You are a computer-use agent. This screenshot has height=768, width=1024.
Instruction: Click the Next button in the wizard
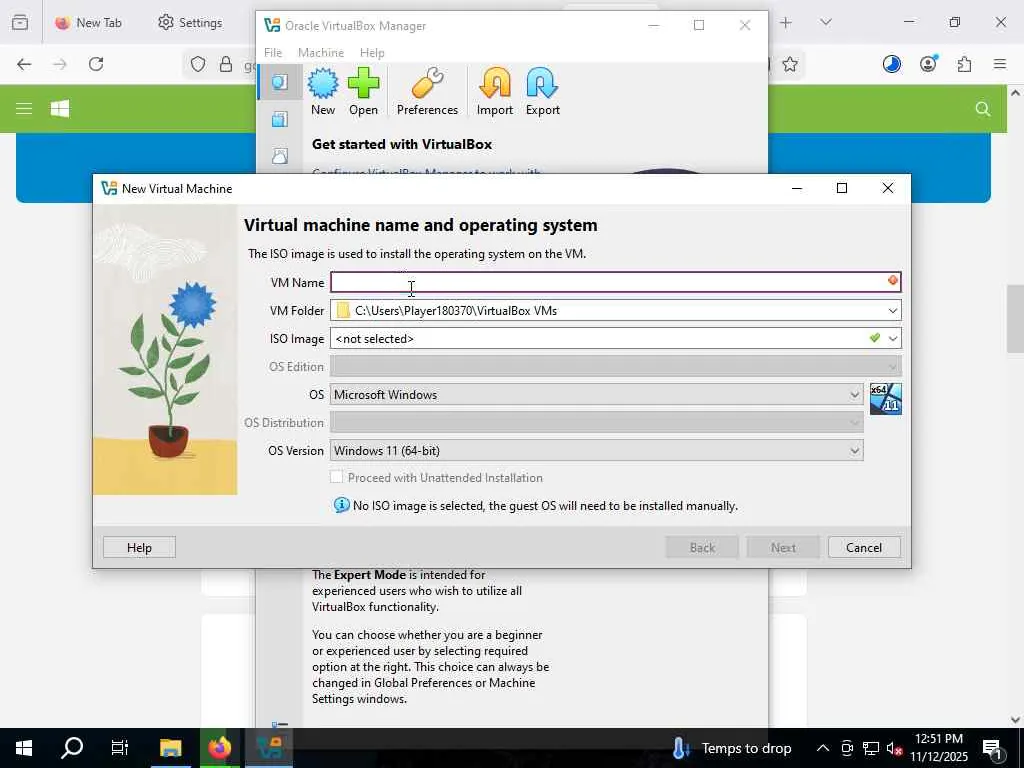(x=783, y=547)
